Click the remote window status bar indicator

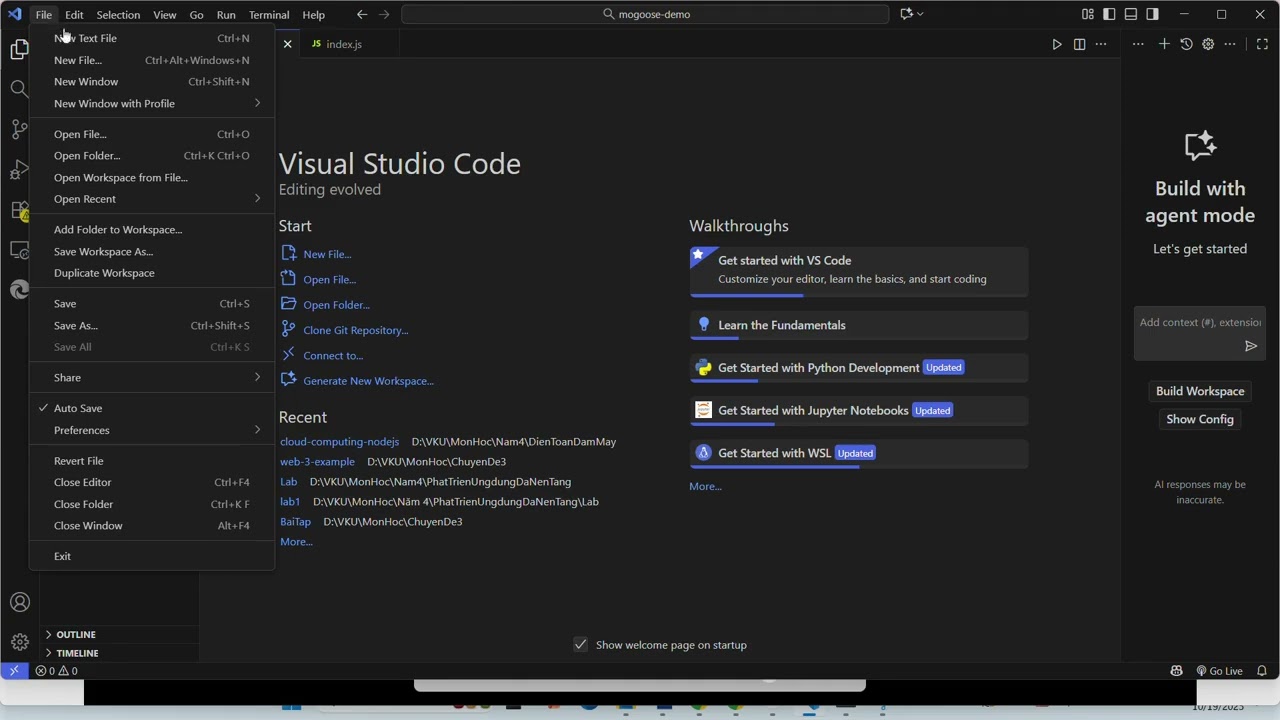click(x=14, y=671)
